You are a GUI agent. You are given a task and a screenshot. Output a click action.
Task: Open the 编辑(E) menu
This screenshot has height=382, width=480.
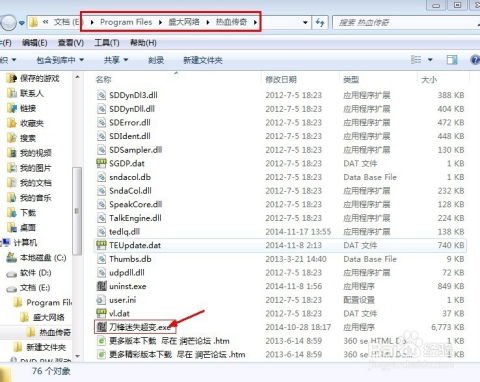coord(35,43)
